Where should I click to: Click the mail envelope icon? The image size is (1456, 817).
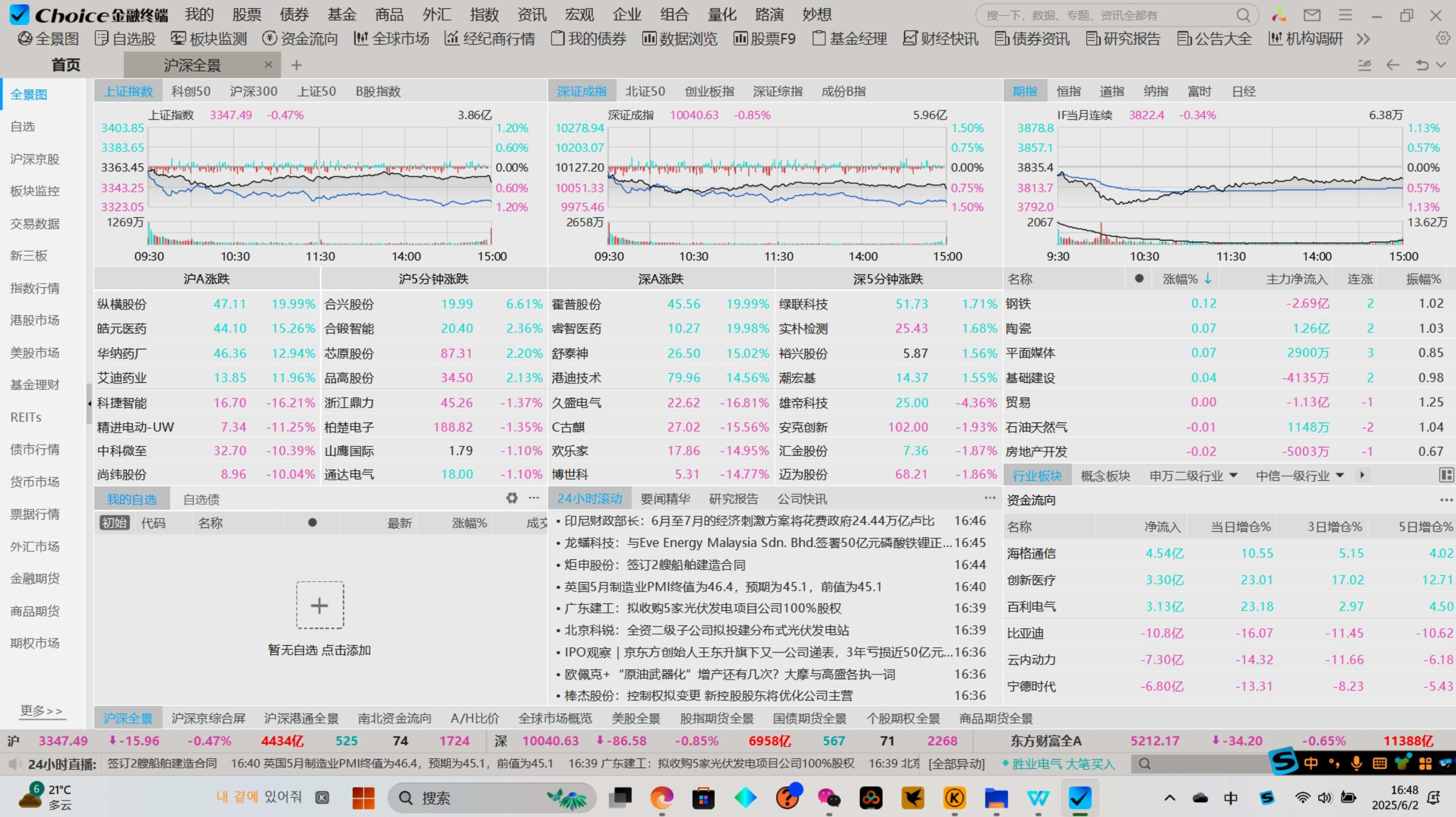(1312, 15)
